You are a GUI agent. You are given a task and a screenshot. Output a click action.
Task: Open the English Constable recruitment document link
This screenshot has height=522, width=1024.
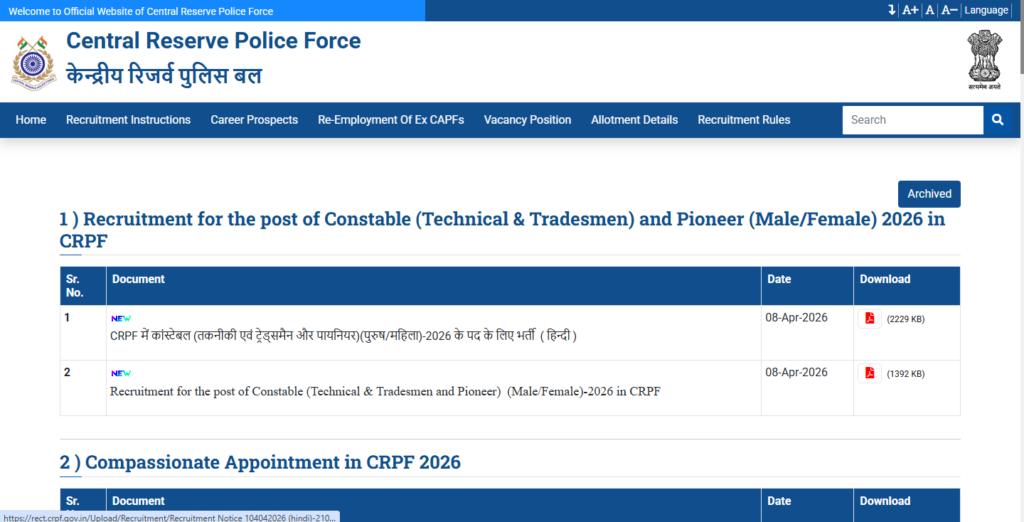coord(385,391)
